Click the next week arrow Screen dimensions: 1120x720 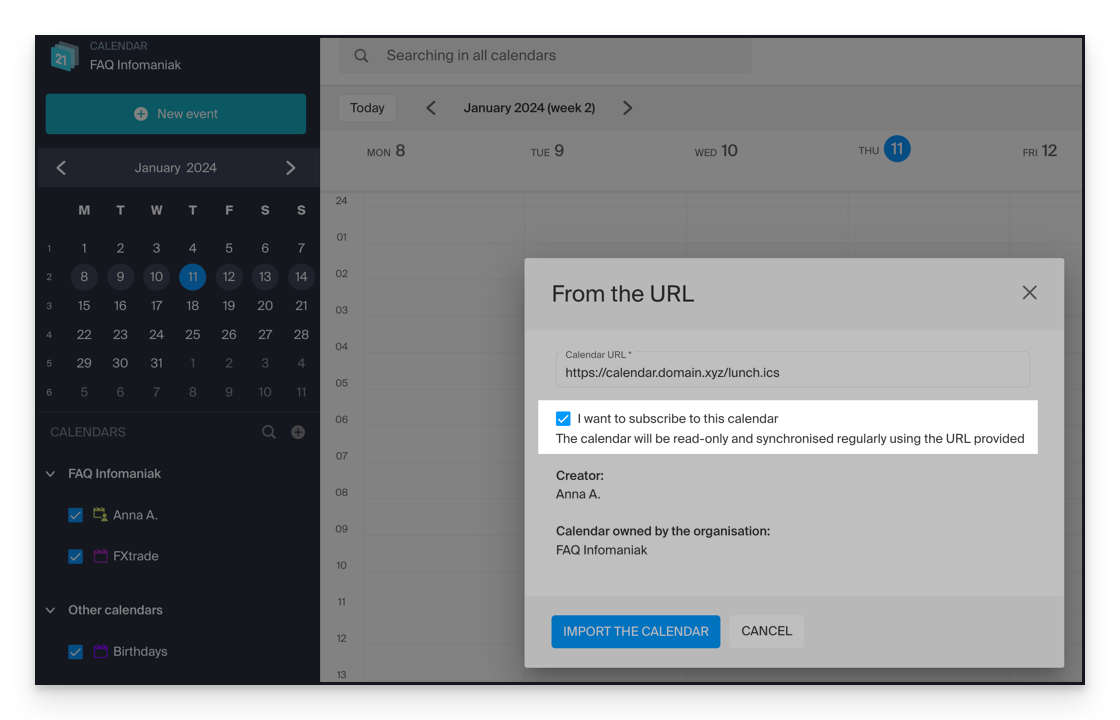tap(628, 107)
